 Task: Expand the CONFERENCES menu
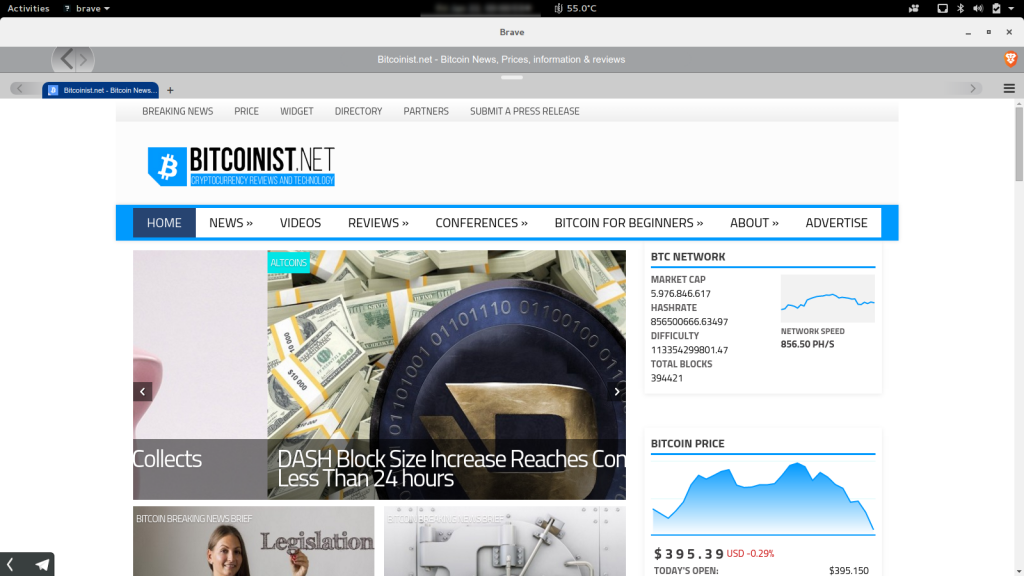tap(481, 223)
